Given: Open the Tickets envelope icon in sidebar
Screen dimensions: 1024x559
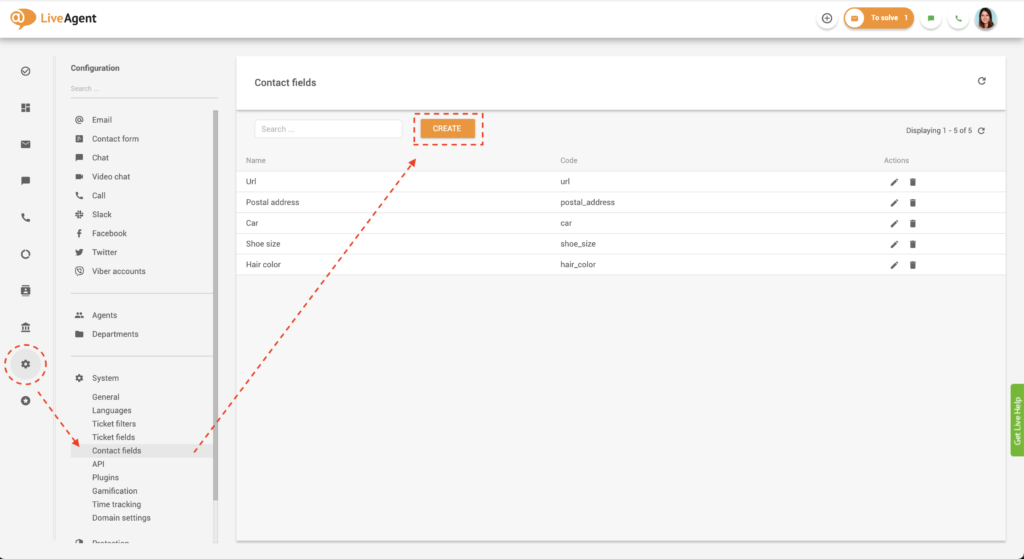Looking at the screenshot, I should pos(26,144).
